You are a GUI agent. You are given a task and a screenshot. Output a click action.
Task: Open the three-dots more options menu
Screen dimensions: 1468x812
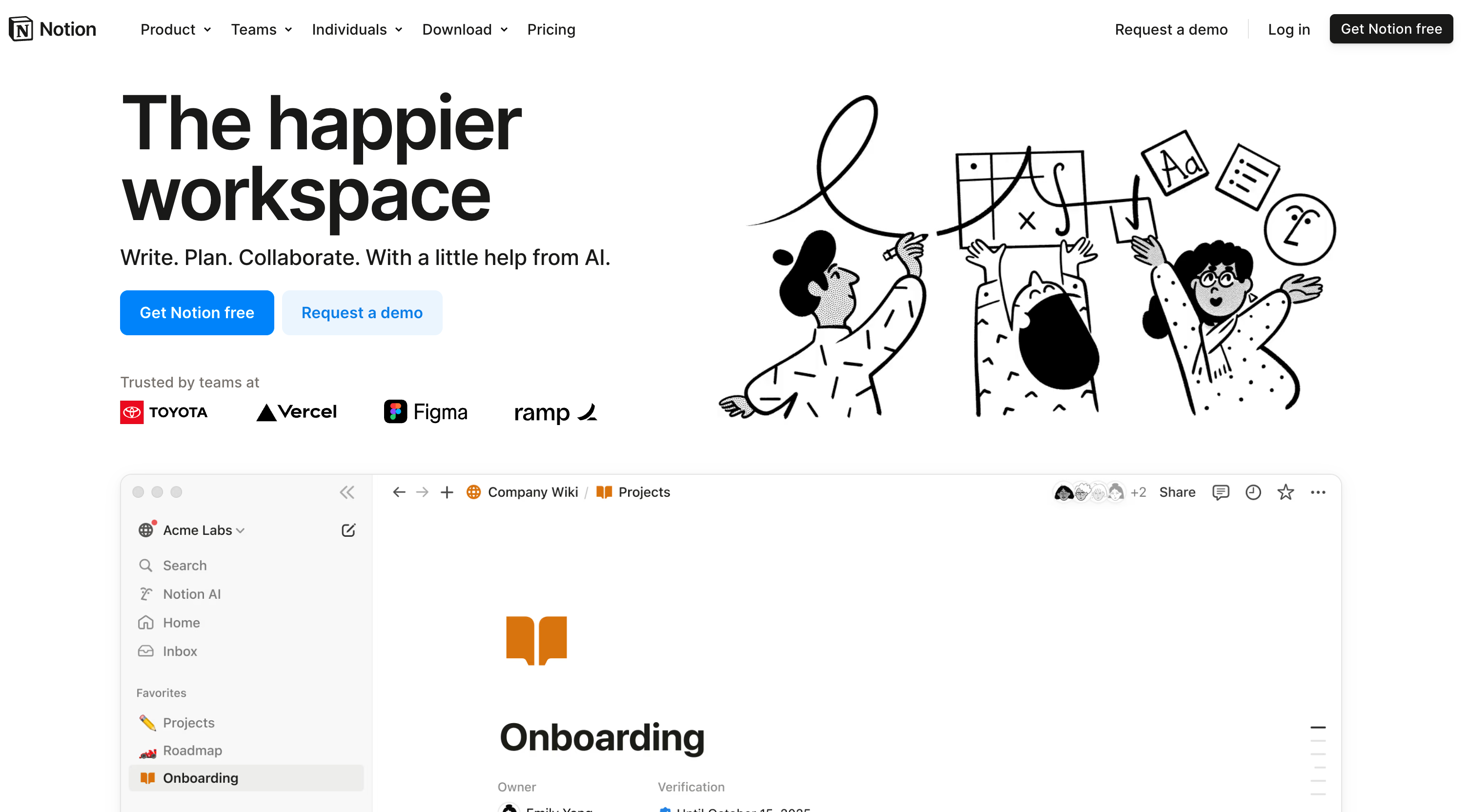pyautogui.click(x=1318, y=492)
